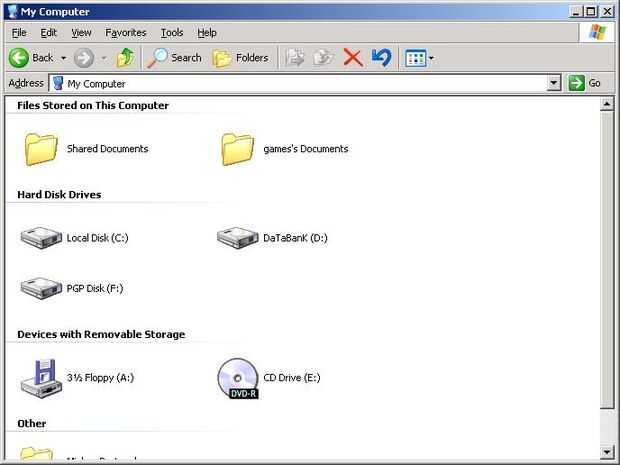The width and height of the screenshot is (620, 465).
Task: Click the Windows flag logo
Action: [597, 32]
